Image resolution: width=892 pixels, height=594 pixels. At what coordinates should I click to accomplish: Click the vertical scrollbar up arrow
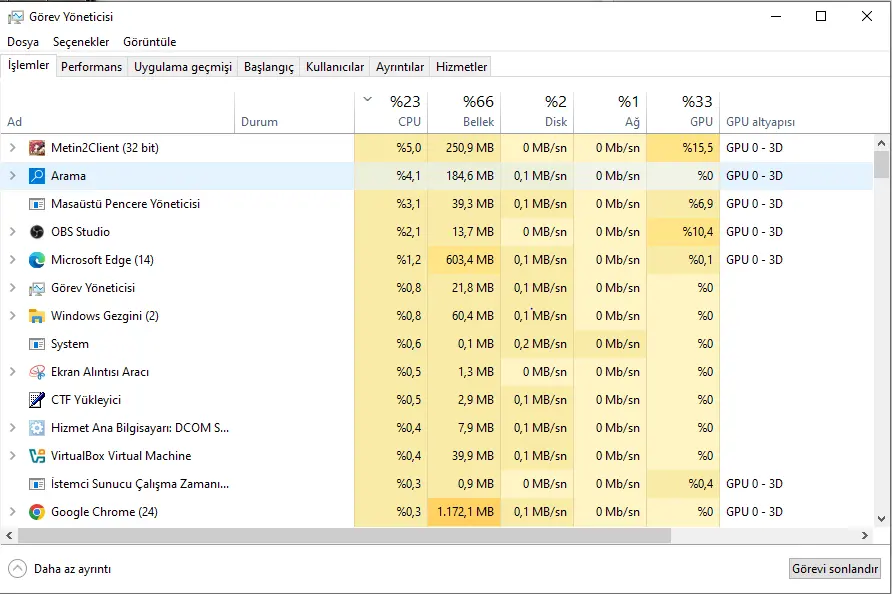pos(881,143)
